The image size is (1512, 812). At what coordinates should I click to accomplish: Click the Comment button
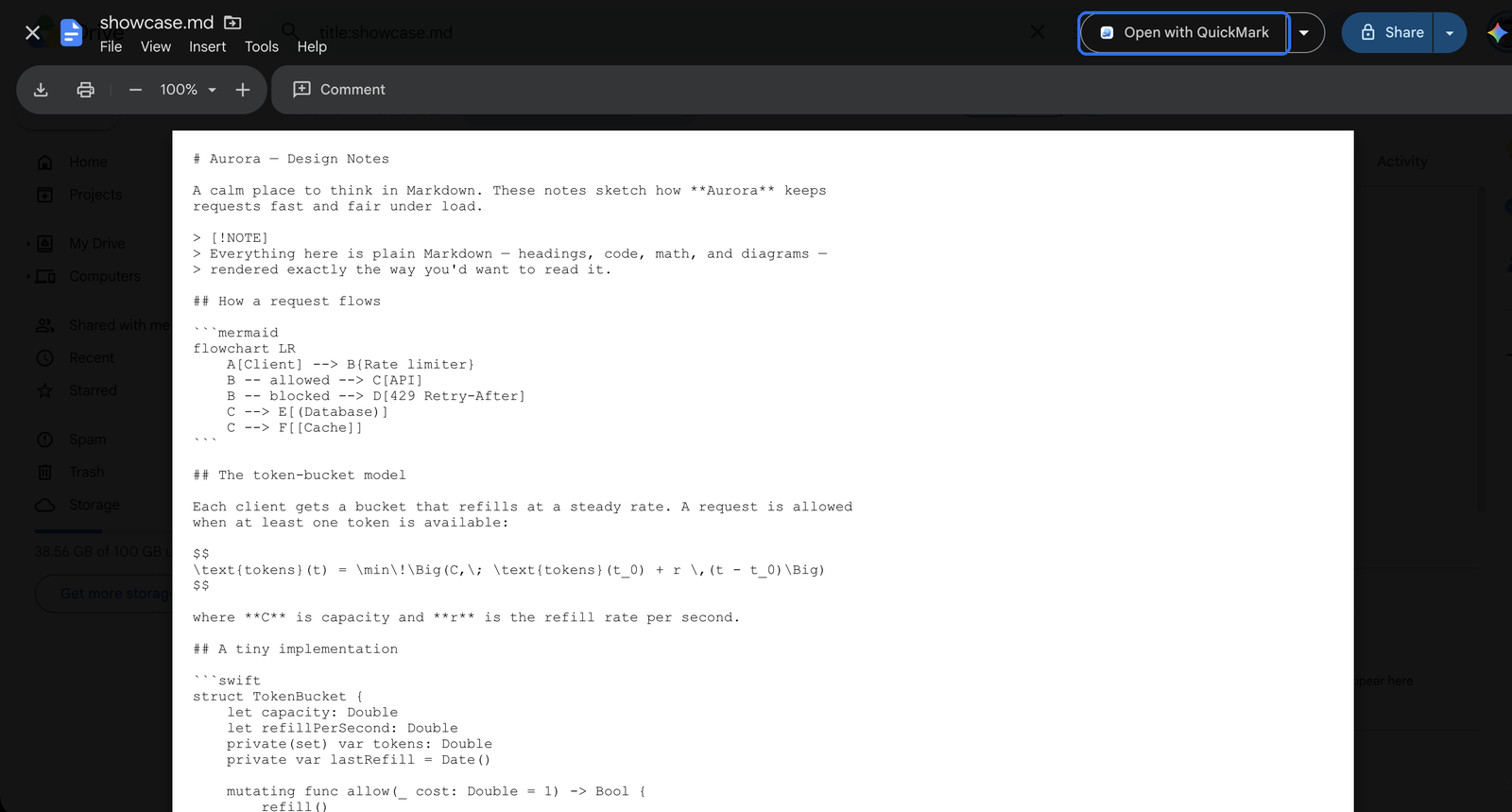pos(339,90)
